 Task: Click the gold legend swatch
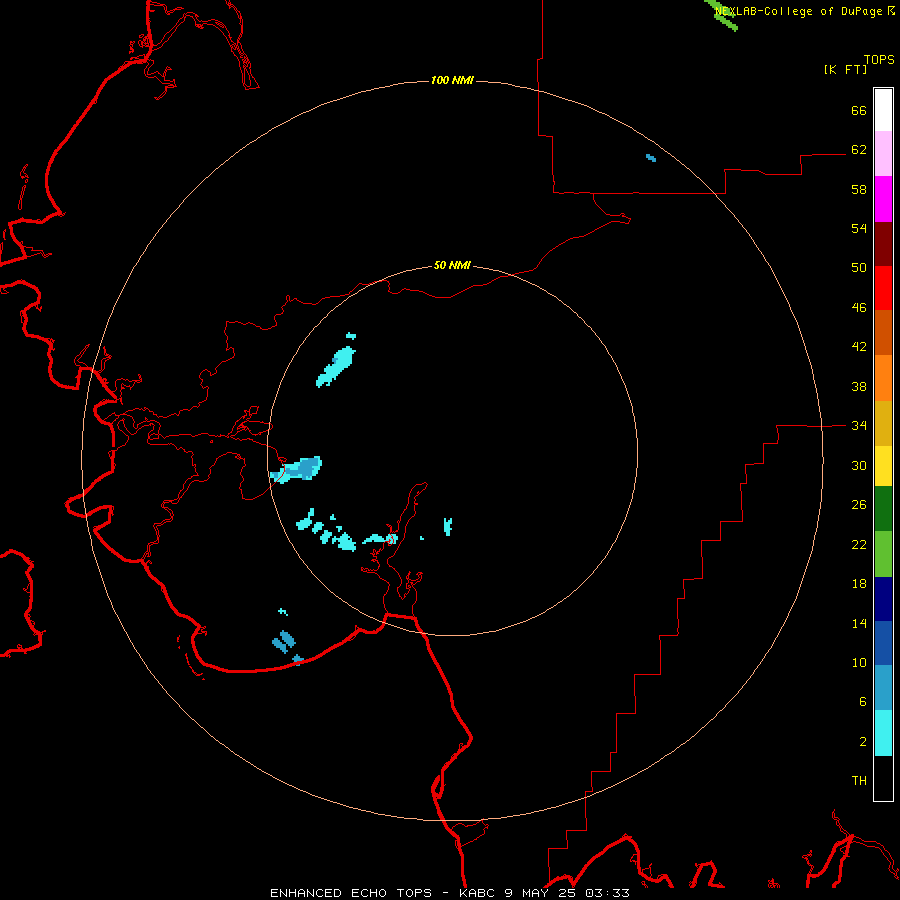[x=883, y=423]
